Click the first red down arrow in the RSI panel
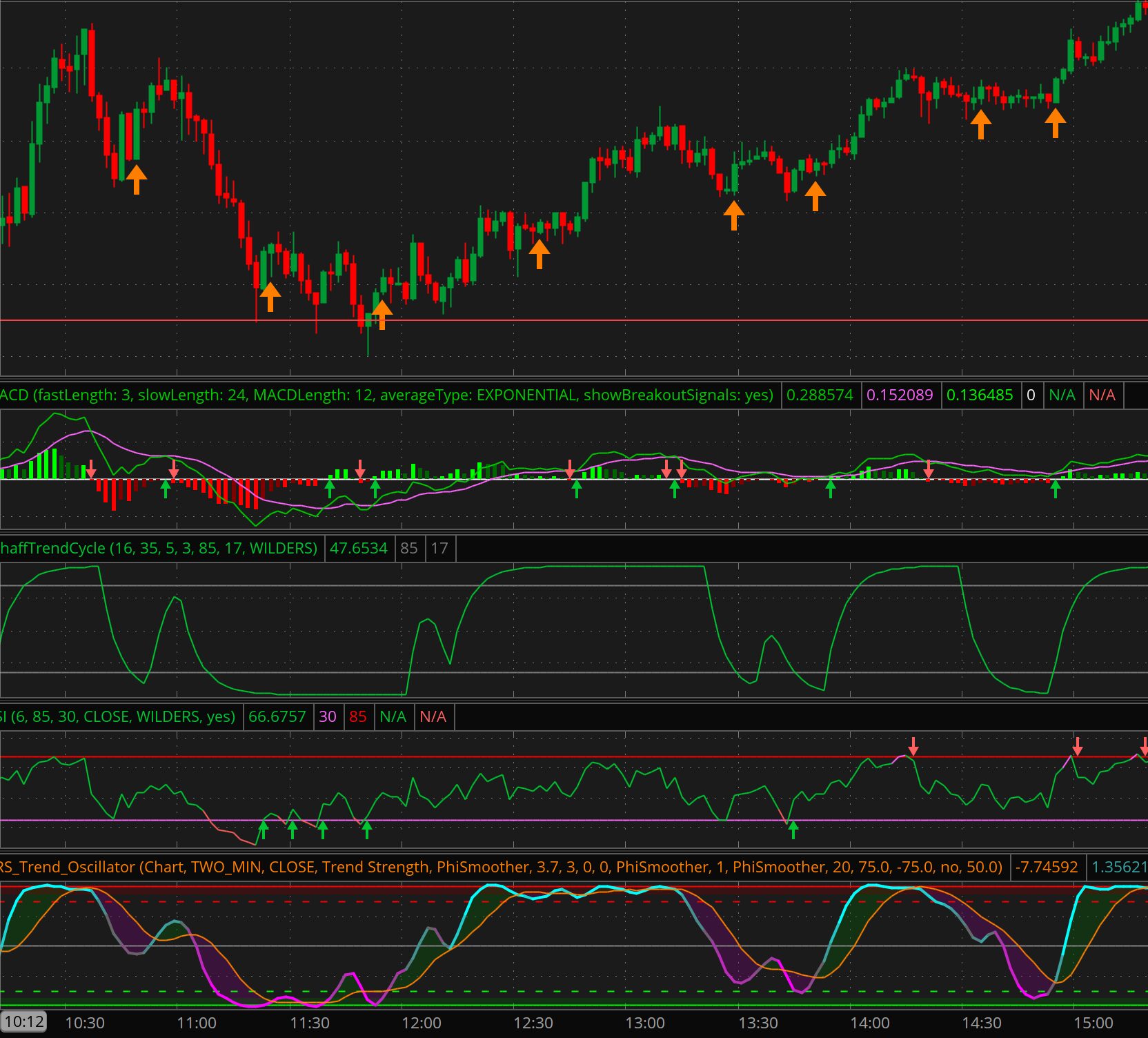The height and width of the screenshot is (1038, 1148). pos(913,746)
